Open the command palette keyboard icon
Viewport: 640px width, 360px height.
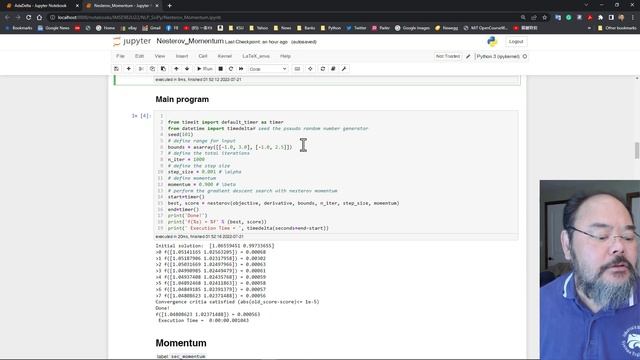click(x=297, y=69)
